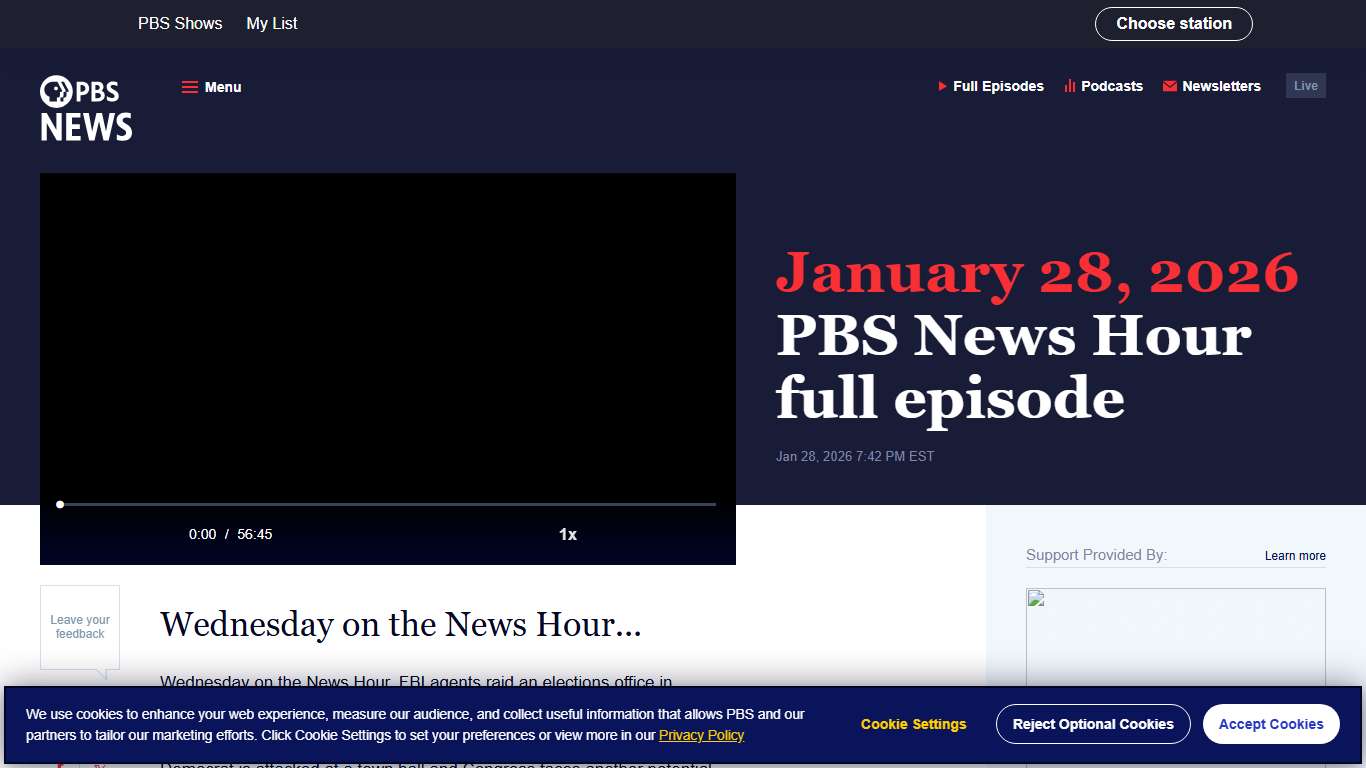Open the Leave your feedback panel
Screen dimensions: 1366x768
coord(79,627)
